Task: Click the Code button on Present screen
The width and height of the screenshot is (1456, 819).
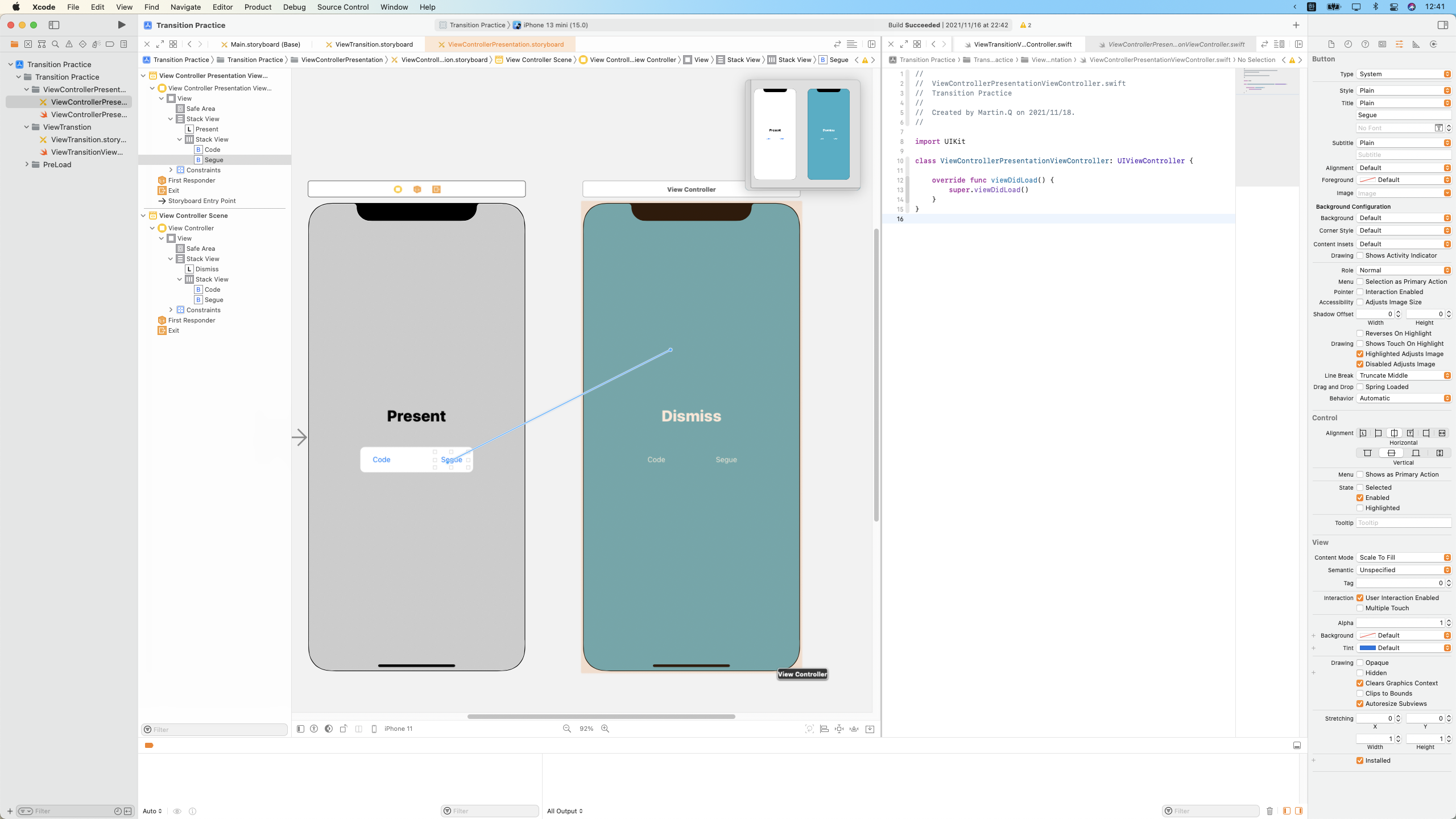Action: 381,460
